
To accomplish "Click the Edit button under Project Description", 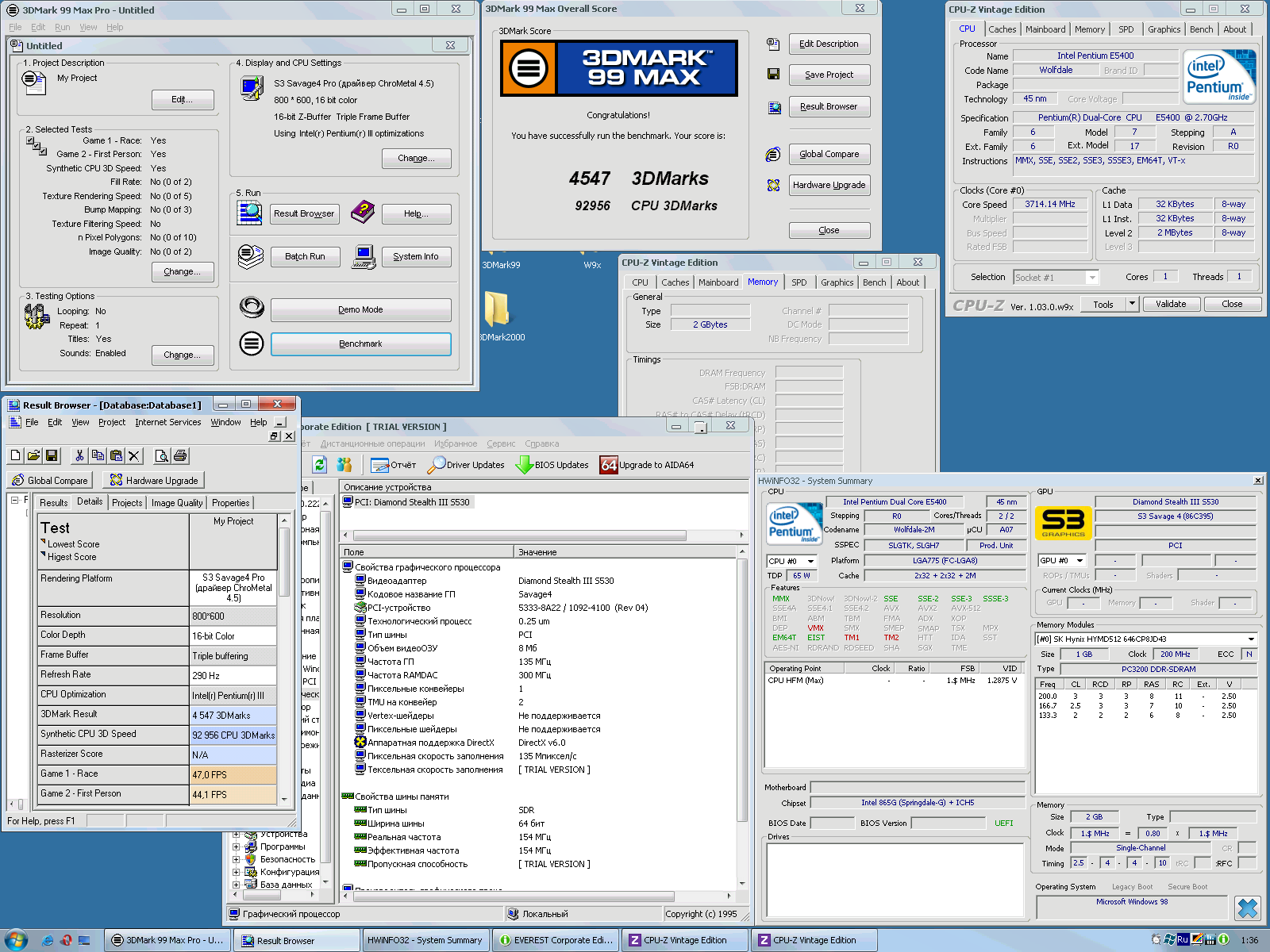I will (x=183, y=100).
